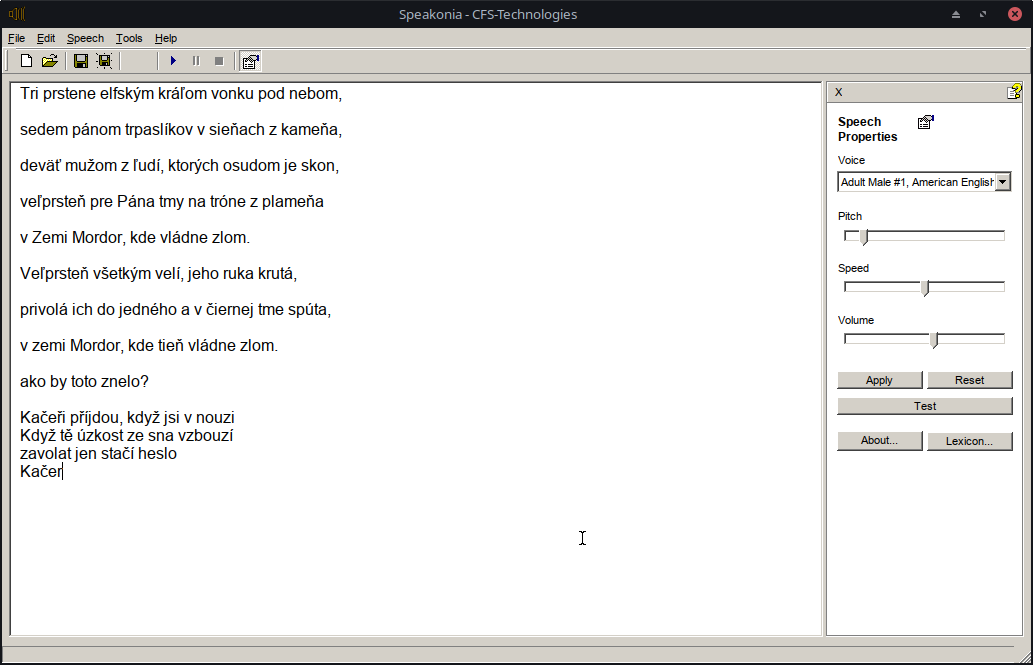Adjust the Pitch slider
The height and width of the screenshot is (665, 1033).
[865, 236]
